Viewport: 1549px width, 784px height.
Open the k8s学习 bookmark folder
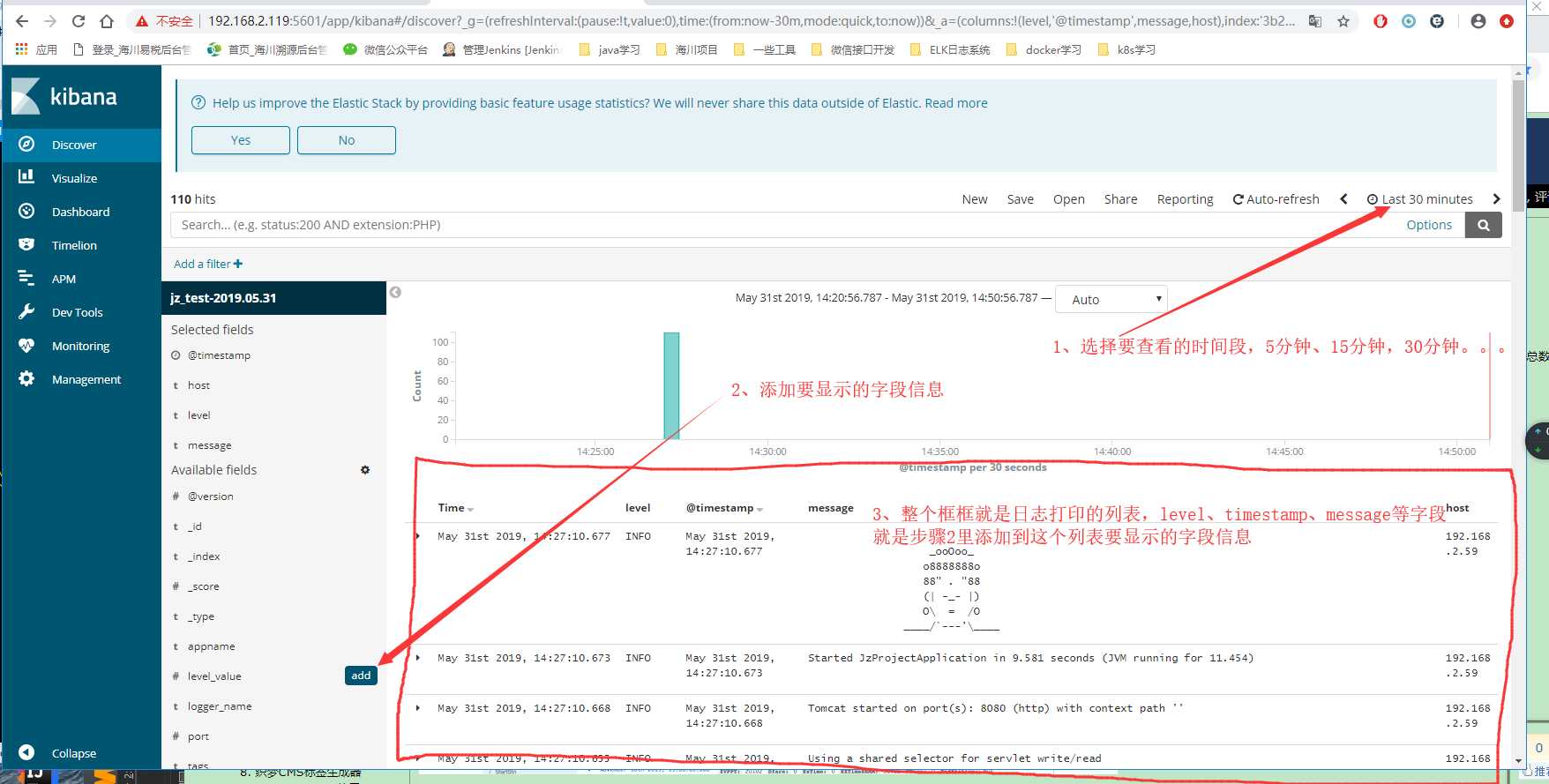point(1126,49)
